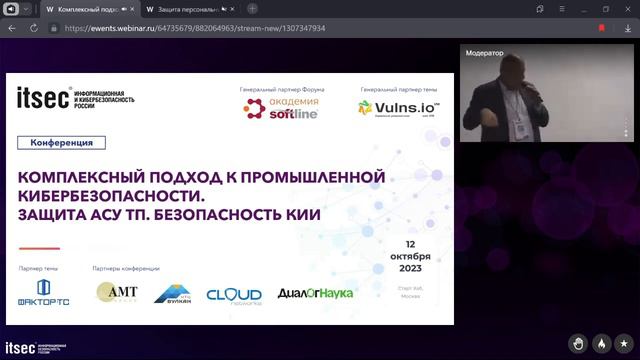This screenshot has height=360, width=640.
Task: Send a fire reaction in the webinar
Action: click(x=602, y=344)
